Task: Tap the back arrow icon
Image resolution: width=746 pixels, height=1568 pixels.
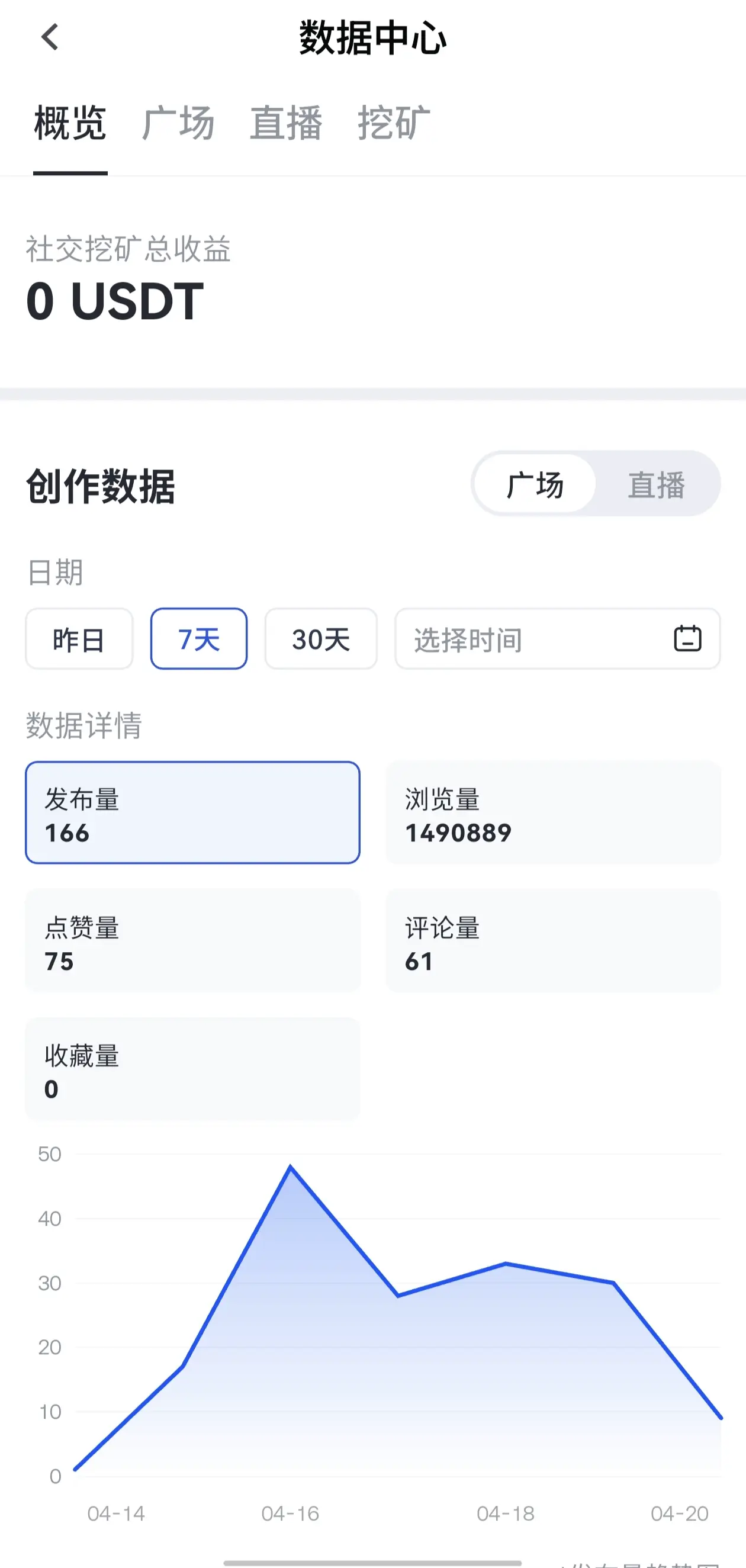Action: point(50,37)
